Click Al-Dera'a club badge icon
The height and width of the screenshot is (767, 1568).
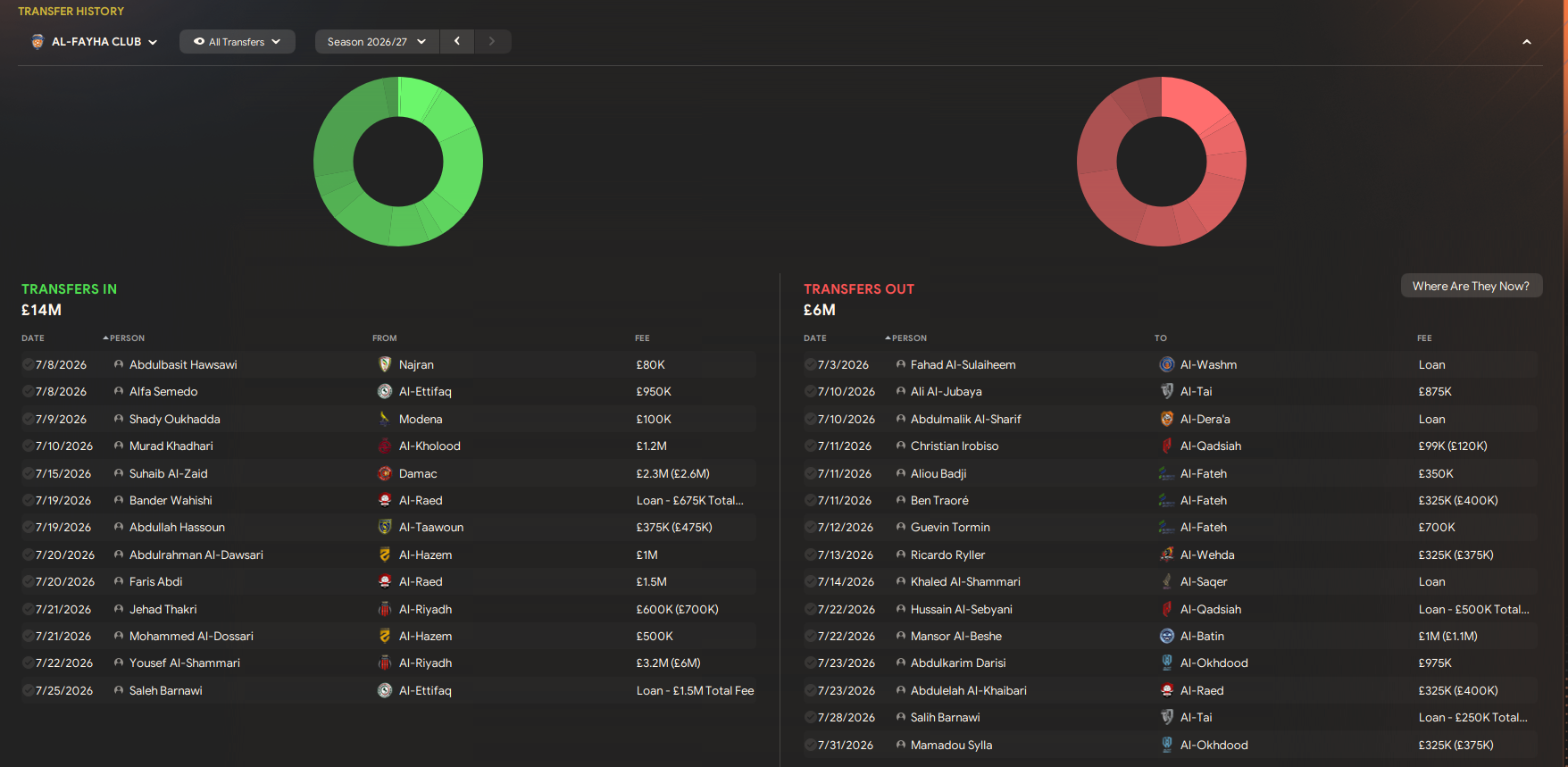tap(1166, 419)
